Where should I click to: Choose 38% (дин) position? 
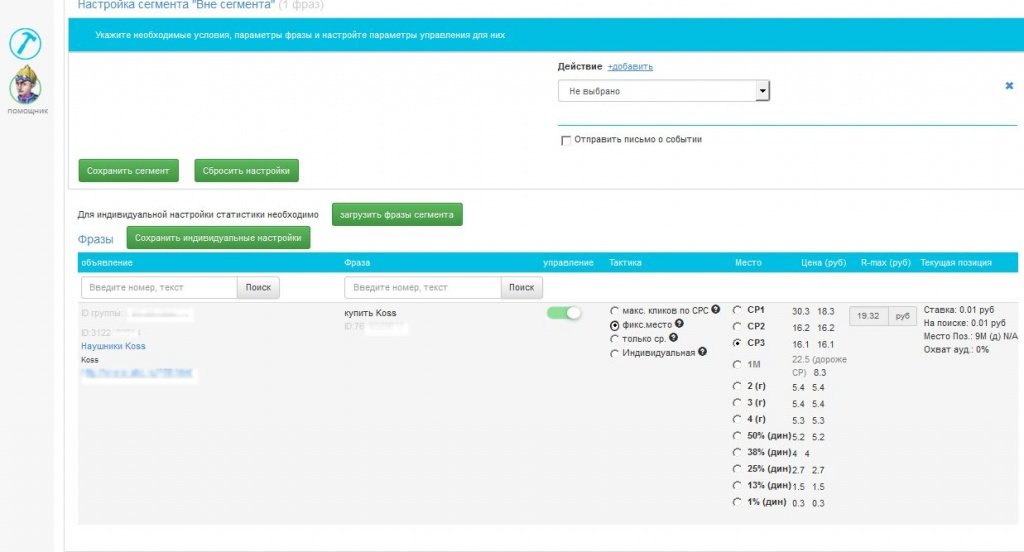coord(737,452)
